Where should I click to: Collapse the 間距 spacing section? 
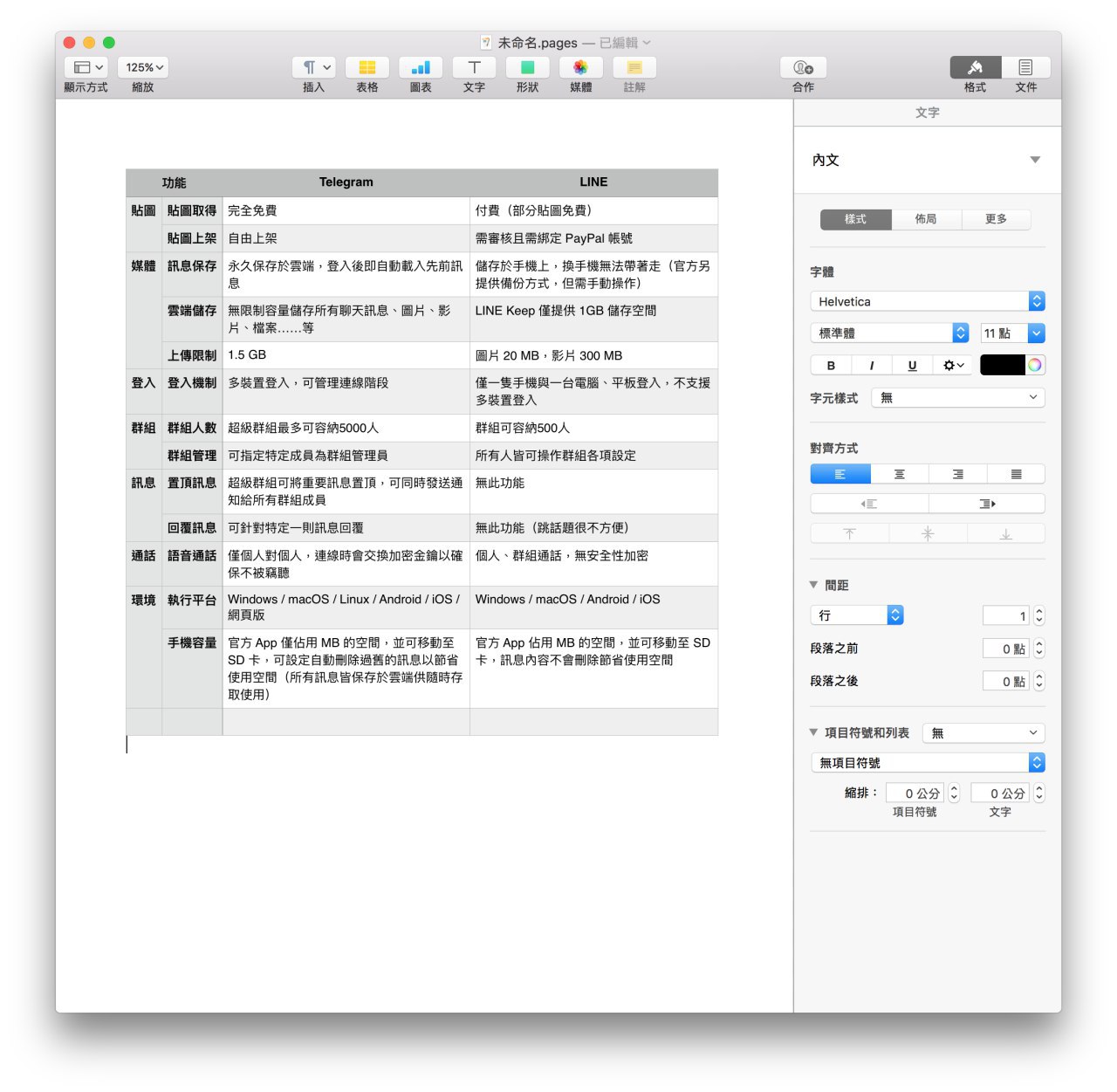click(814, 585)
